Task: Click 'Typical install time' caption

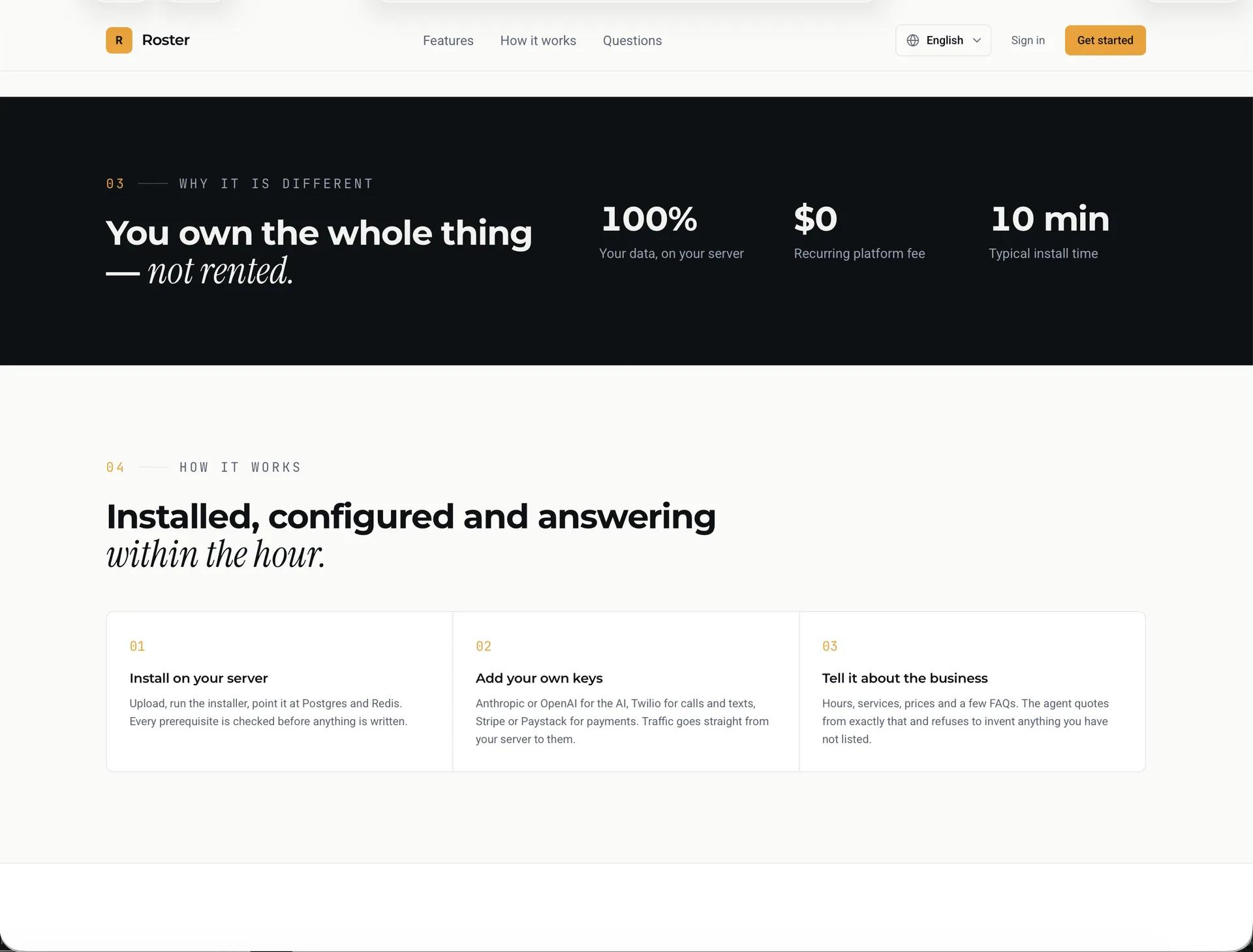Action: (1043, 253)
